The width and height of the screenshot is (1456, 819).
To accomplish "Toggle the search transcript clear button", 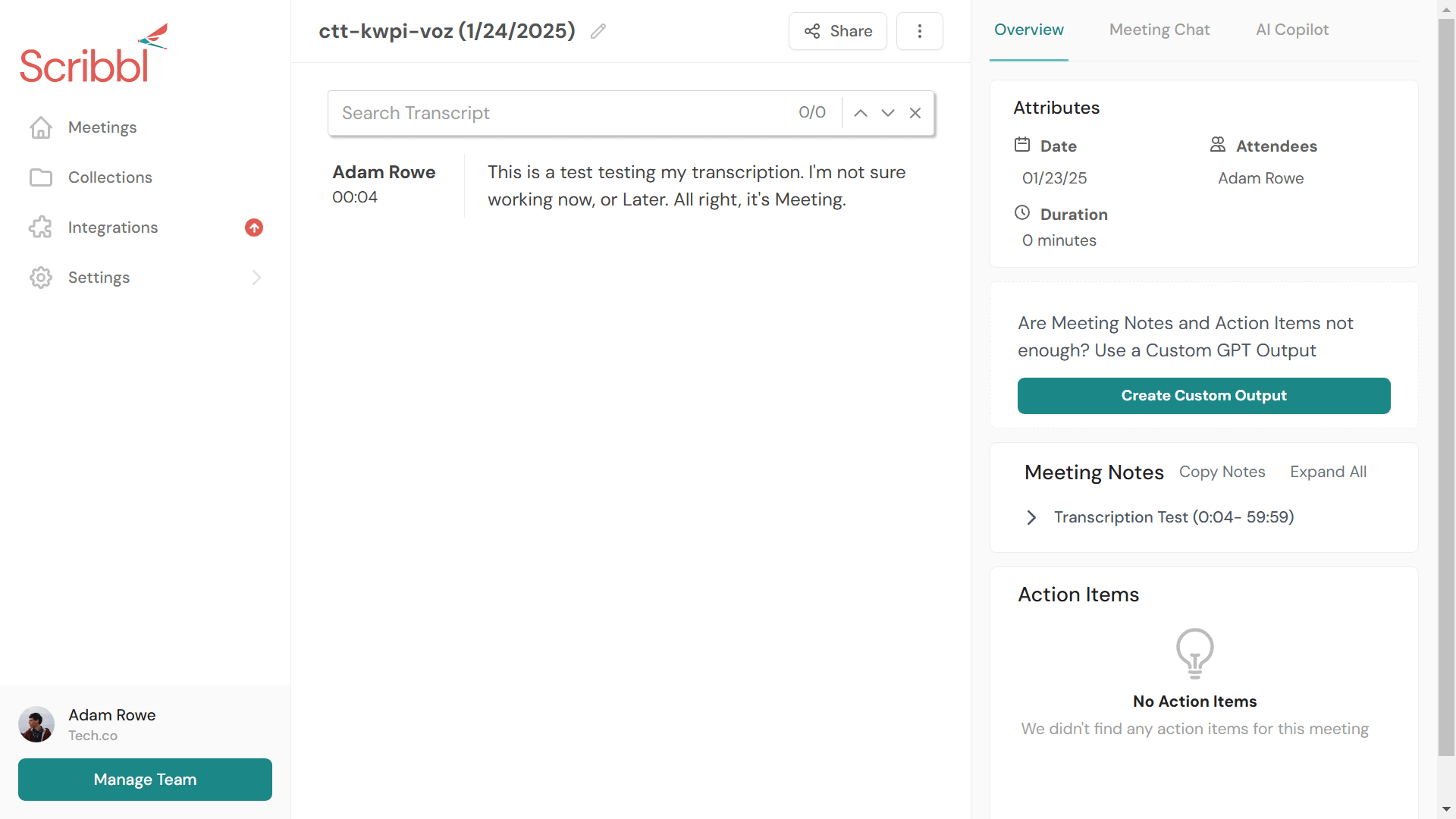I will pos(915,112).
